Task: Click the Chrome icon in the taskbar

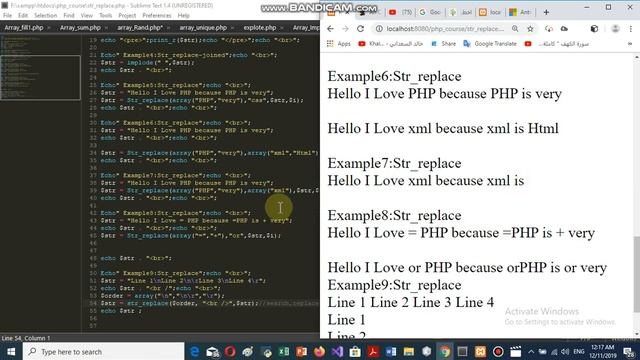Action: (x=444, y=351)
